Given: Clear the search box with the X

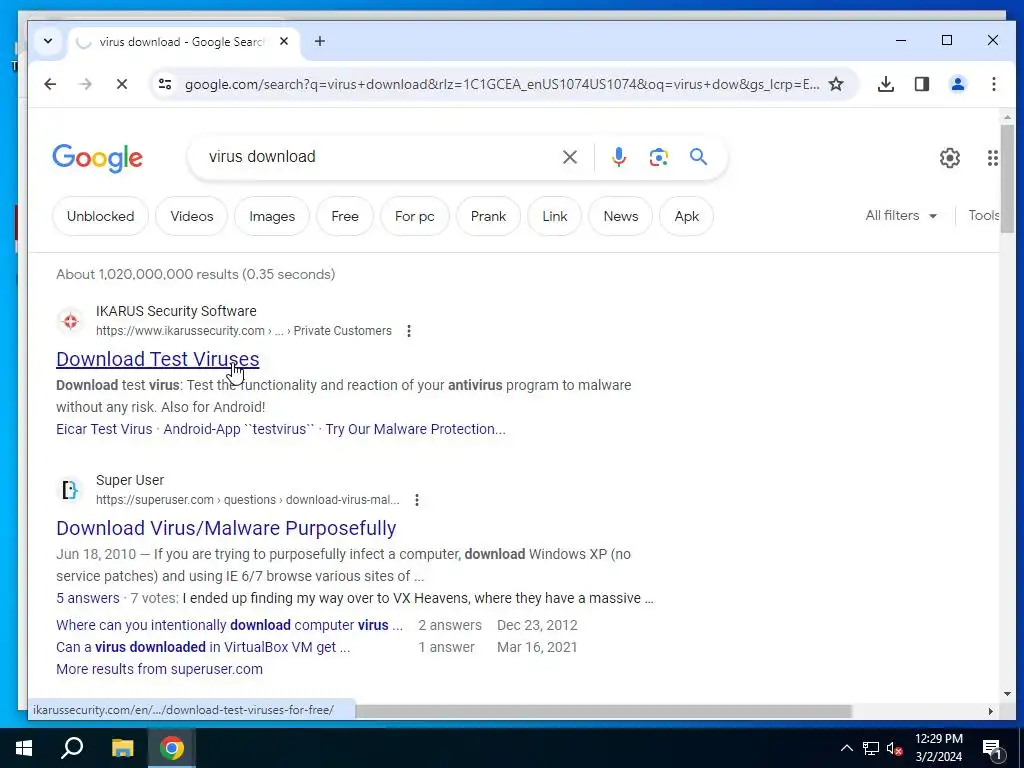Looking at the screenshot, I should click(x=569, y=157).
